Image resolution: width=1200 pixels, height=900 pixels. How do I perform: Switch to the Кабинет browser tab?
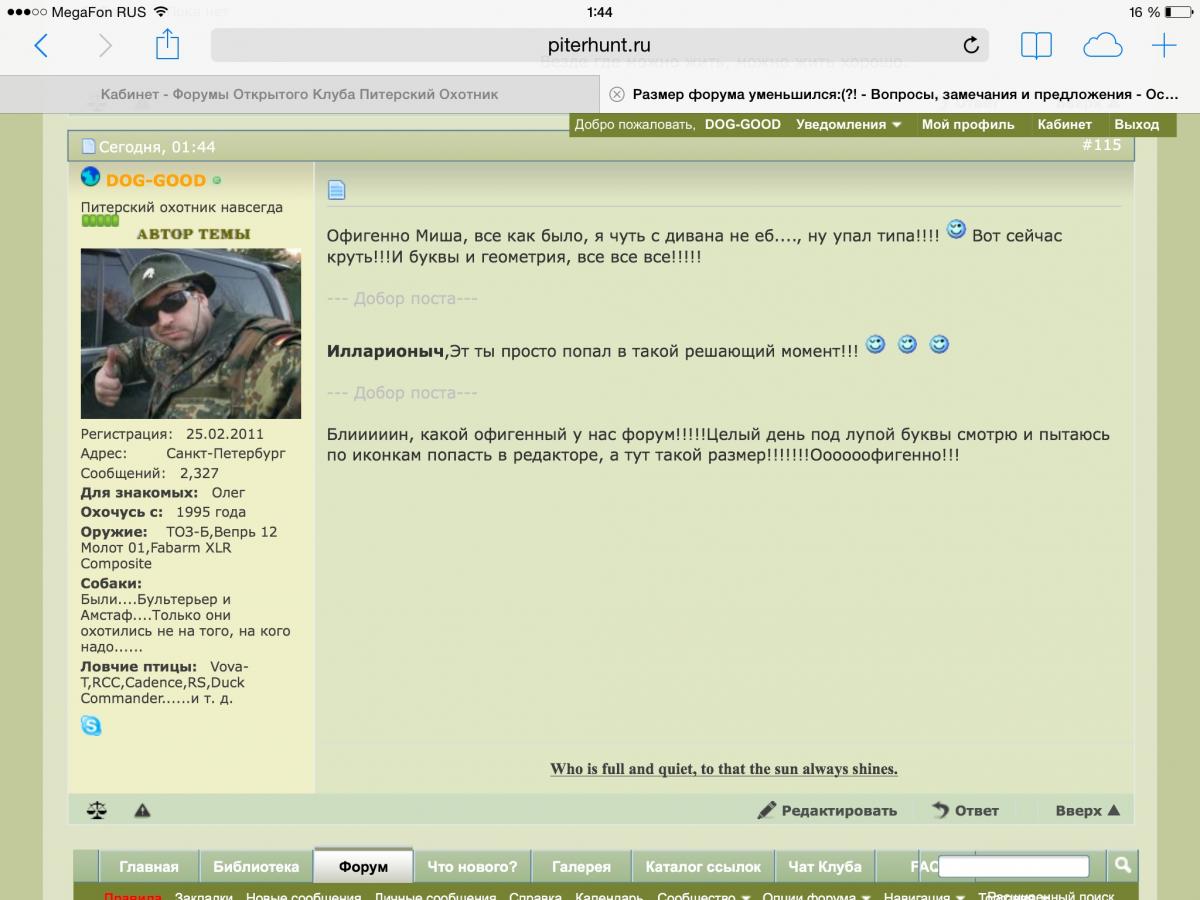(299, 94)
